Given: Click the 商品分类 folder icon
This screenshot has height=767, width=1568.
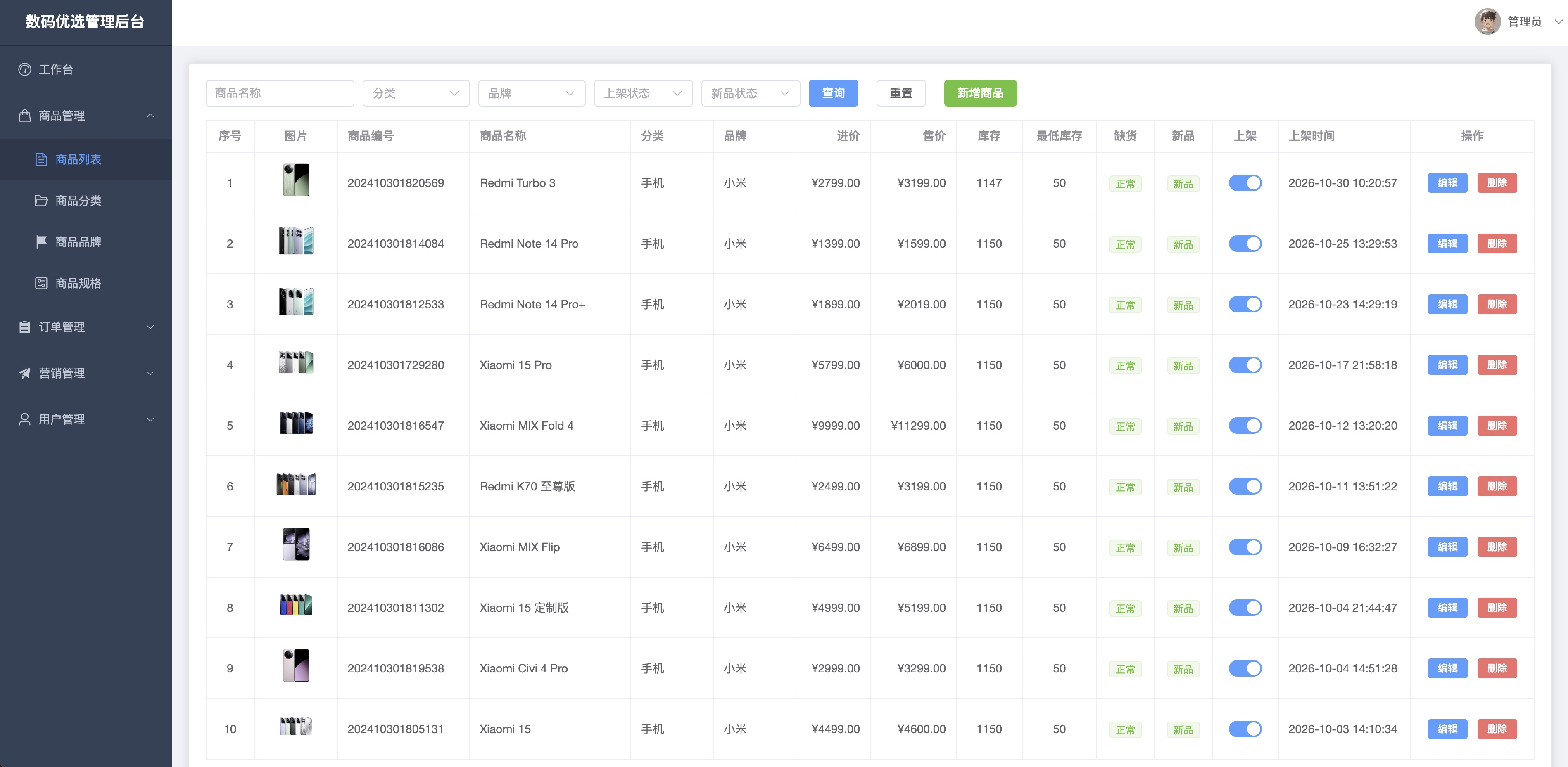Looking at the screenshot, I should point(41,201).
